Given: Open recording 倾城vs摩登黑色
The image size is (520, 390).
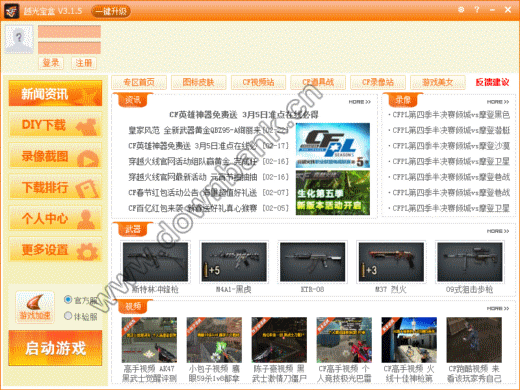Looking at the screenshot, I should pyautogui.click(x=451, y=115).
